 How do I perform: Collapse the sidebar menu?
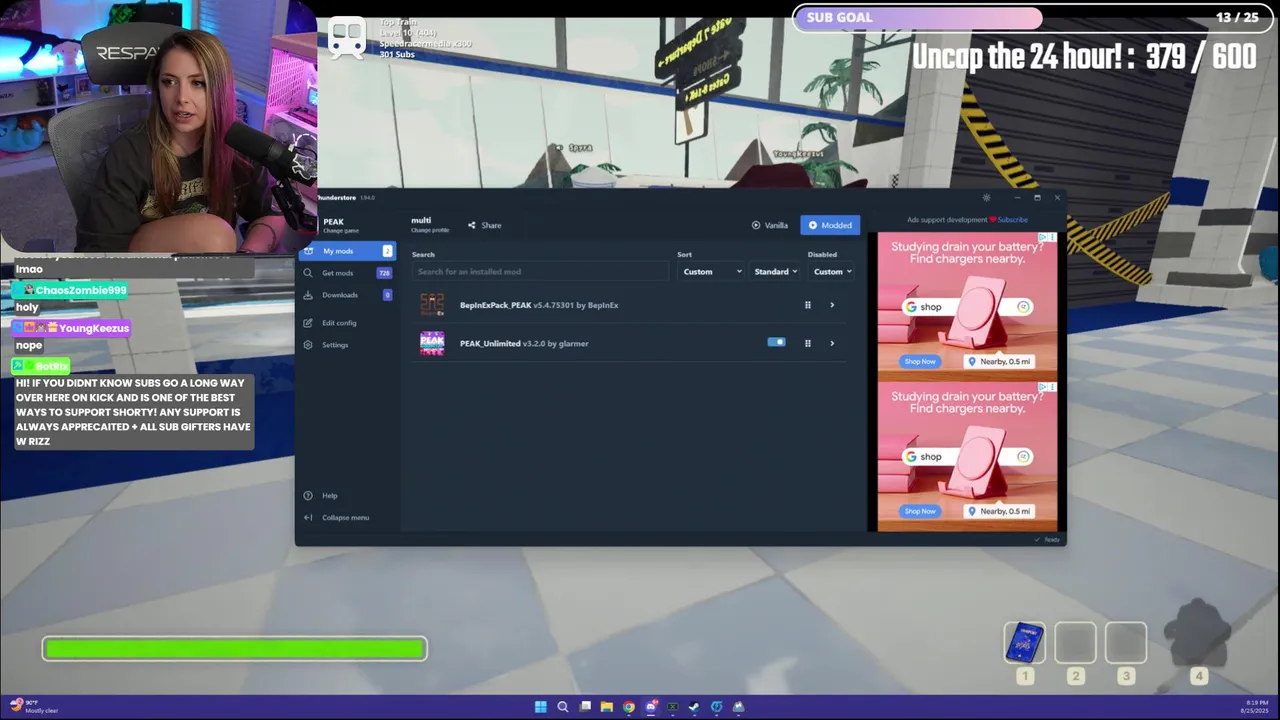click(347, 518)
